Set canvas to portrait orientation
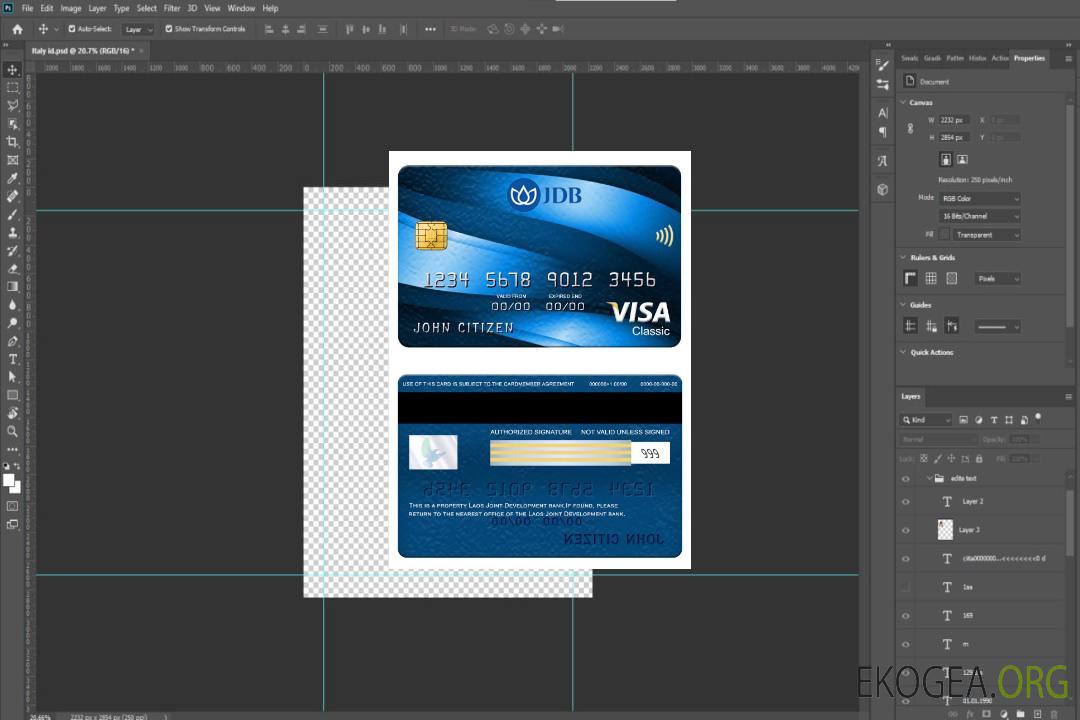 [946, 160]
